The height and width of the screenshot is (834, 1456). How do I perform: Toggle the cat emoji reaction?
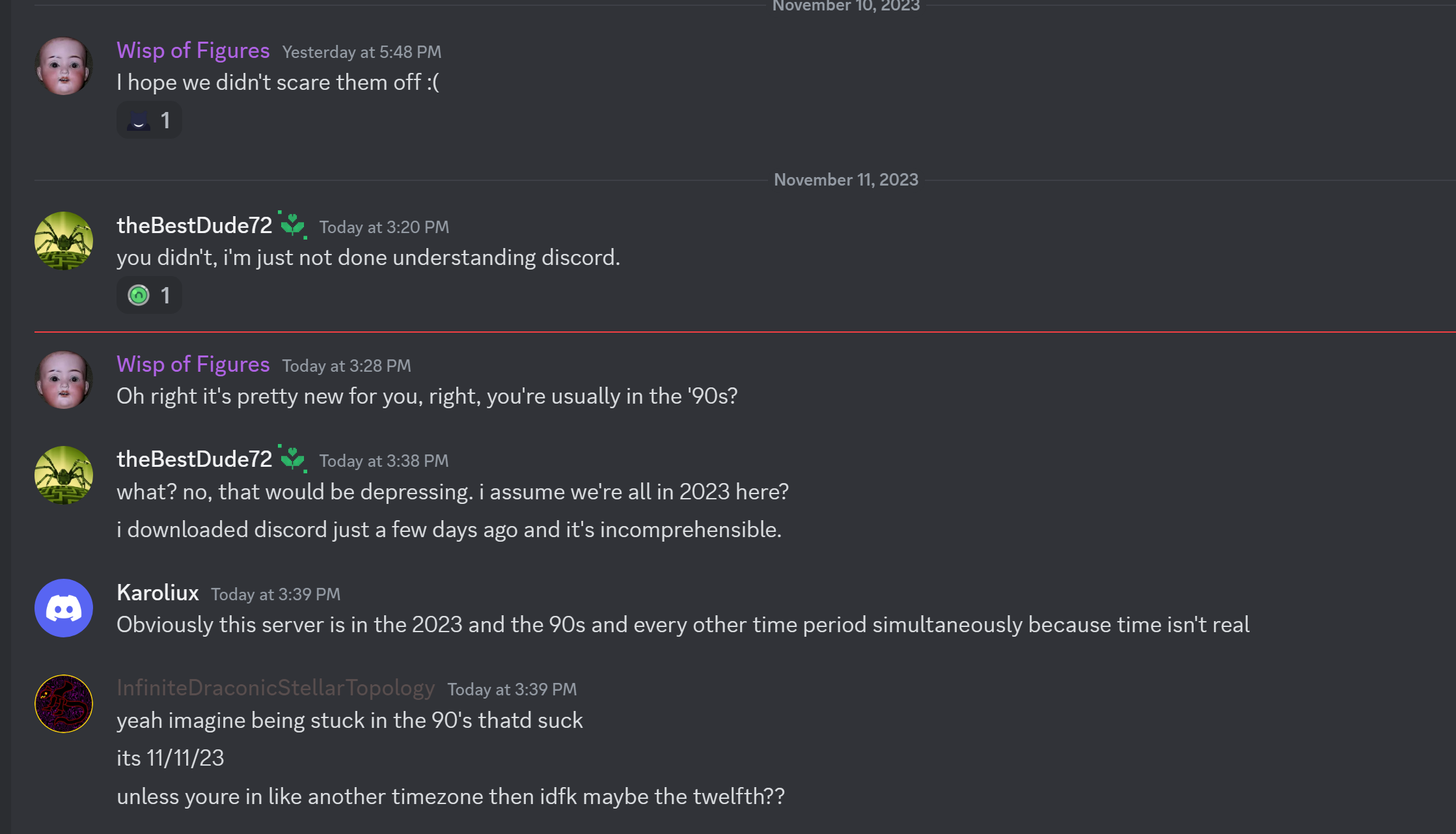(149, 120)
